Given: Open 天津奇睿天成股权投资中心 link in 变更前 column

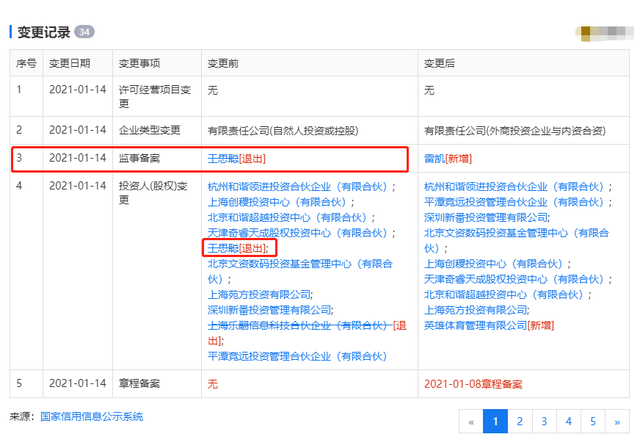Looking at the screenshot, I should click(297, 233).
